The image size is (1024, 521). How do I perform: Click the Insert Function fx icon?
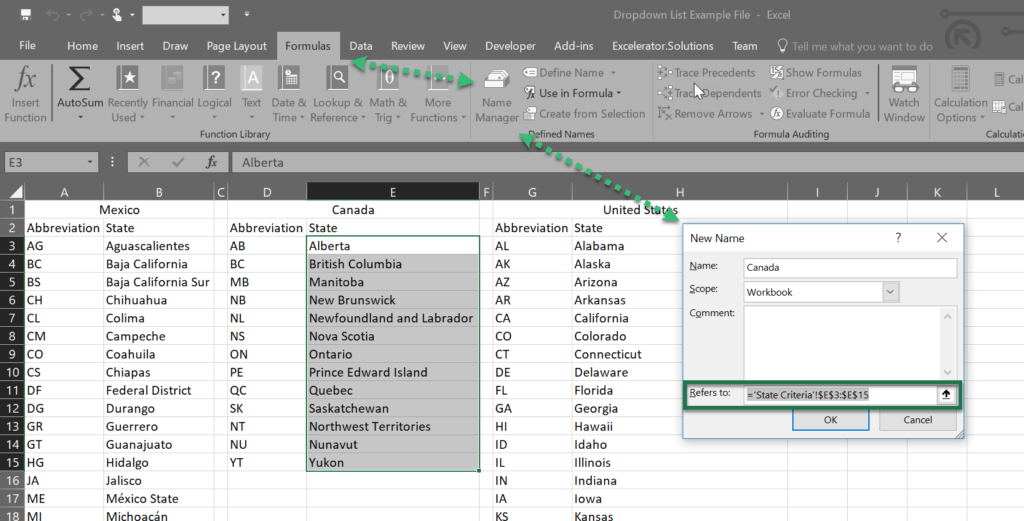[x=25, y=80]
